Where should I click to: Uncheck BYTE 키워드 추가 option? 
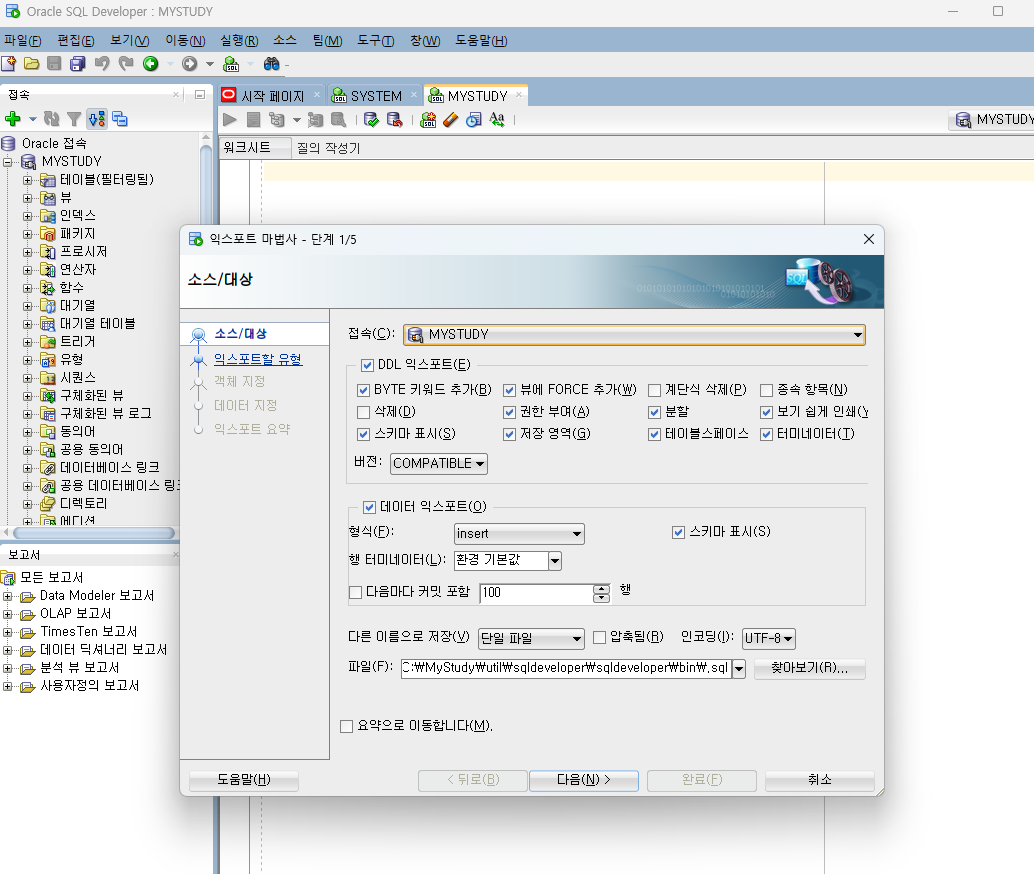tap(363, 390)
